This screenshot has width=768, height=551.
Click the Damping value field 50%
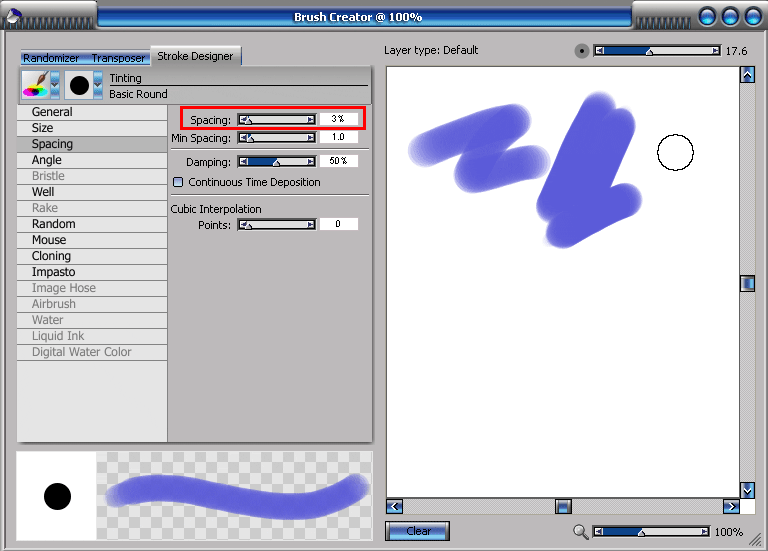tap(338, 161)
